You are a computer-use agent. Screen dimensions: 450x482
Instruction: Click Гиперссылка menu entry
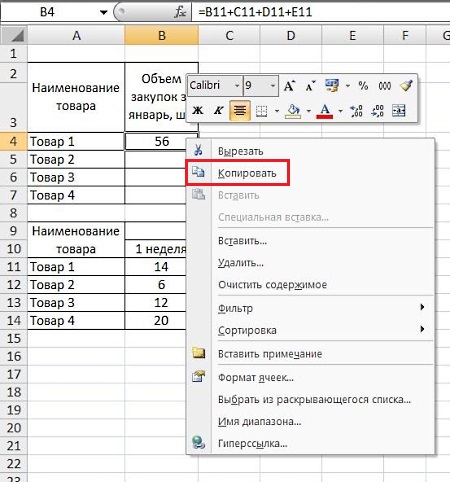(x=252, y=444)
